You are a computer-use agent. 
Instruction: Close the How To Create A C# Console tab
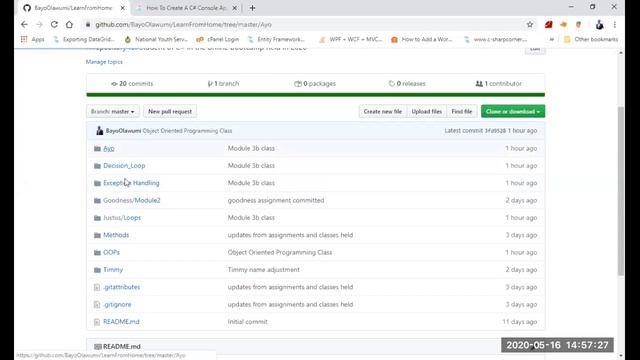(x=234, y=8)
